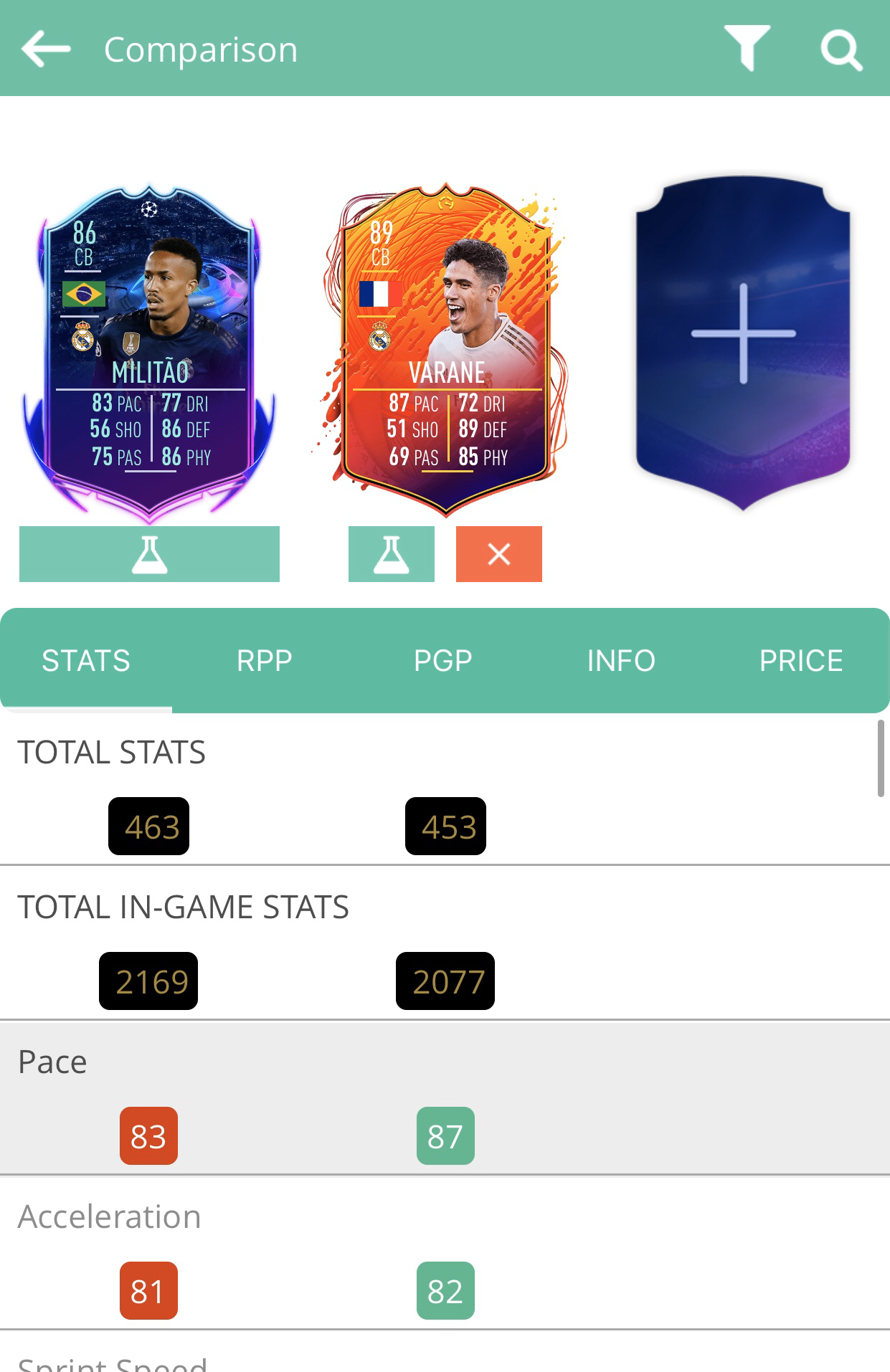Switch to the RPP tab

click(265, 660)
